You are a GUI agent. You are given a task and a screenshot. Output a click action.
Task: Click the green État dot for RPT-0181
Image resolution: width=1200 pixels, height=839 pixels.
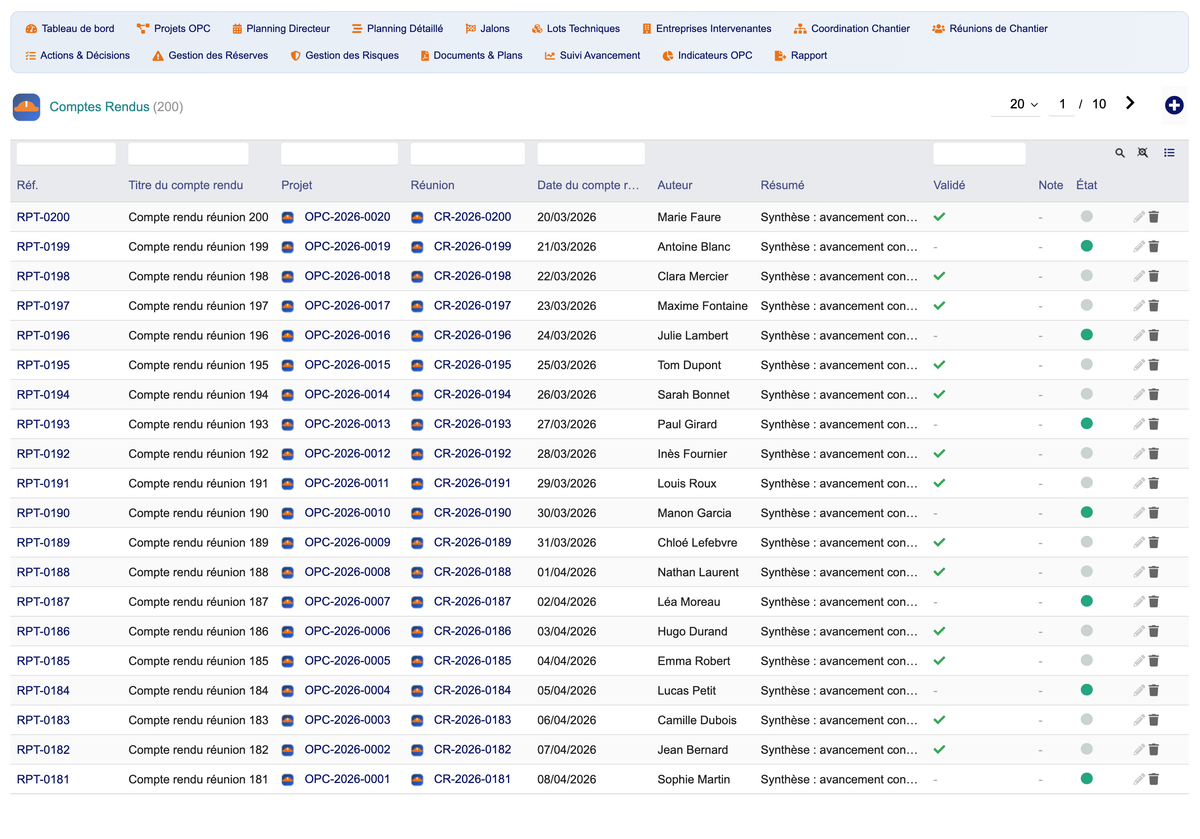coord(1087,779)
